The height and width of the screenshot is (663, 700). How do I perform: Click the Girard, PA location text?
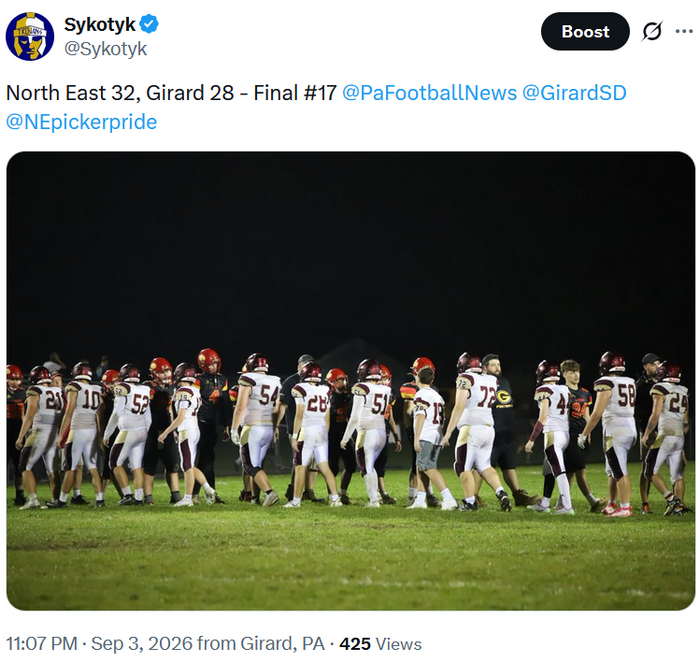(x=283, y=644)
